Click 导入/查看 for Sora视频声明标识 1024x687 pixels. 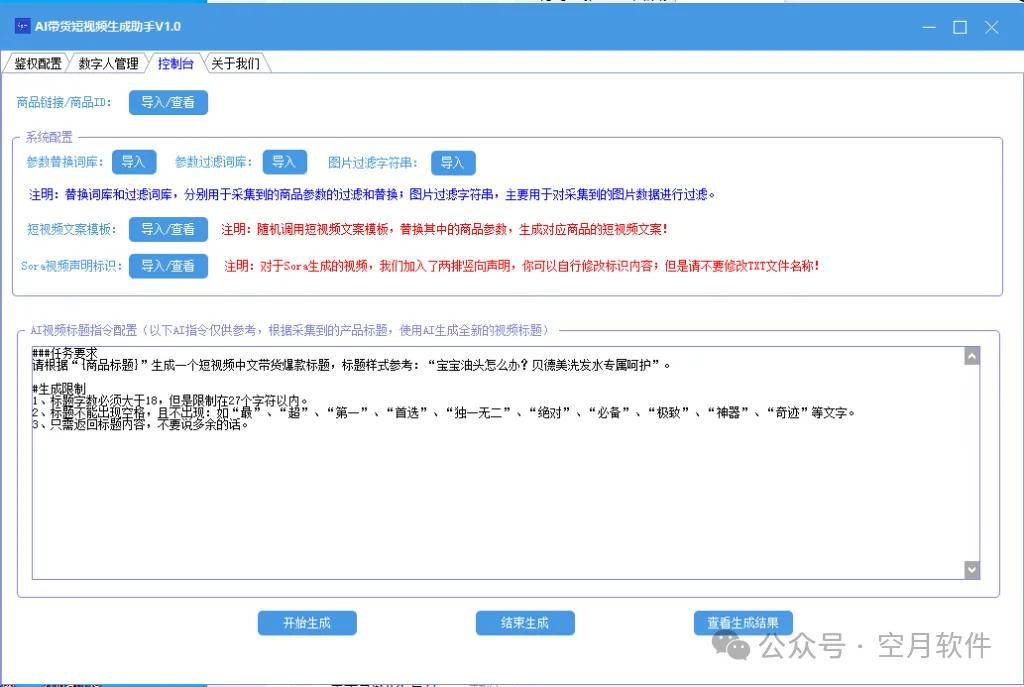168,266
